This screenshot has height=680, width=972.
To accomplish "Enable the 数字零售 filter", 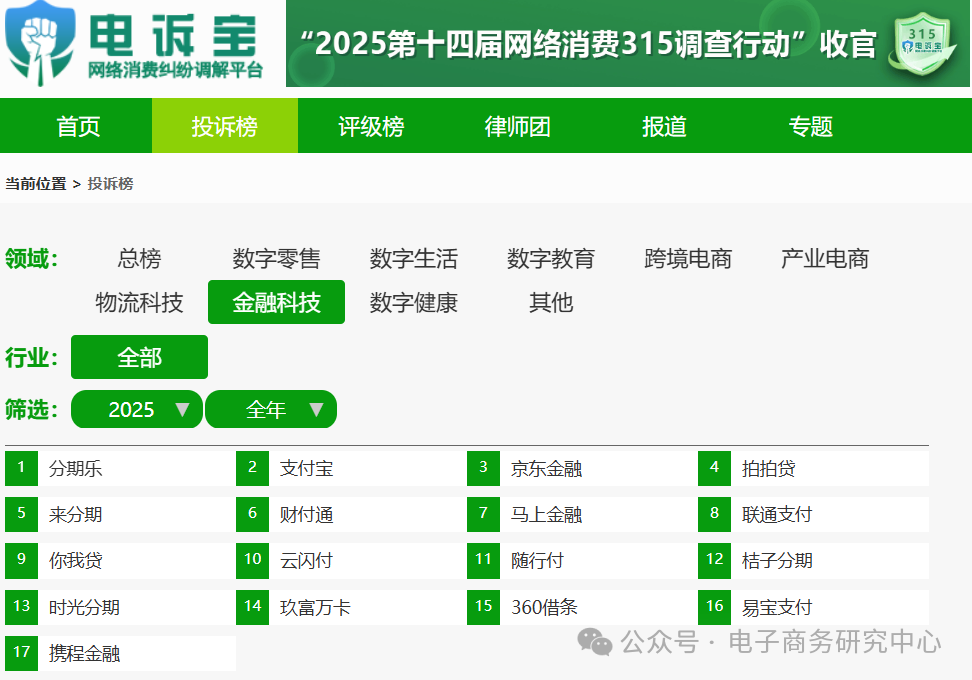I will [x=275, y=259].
